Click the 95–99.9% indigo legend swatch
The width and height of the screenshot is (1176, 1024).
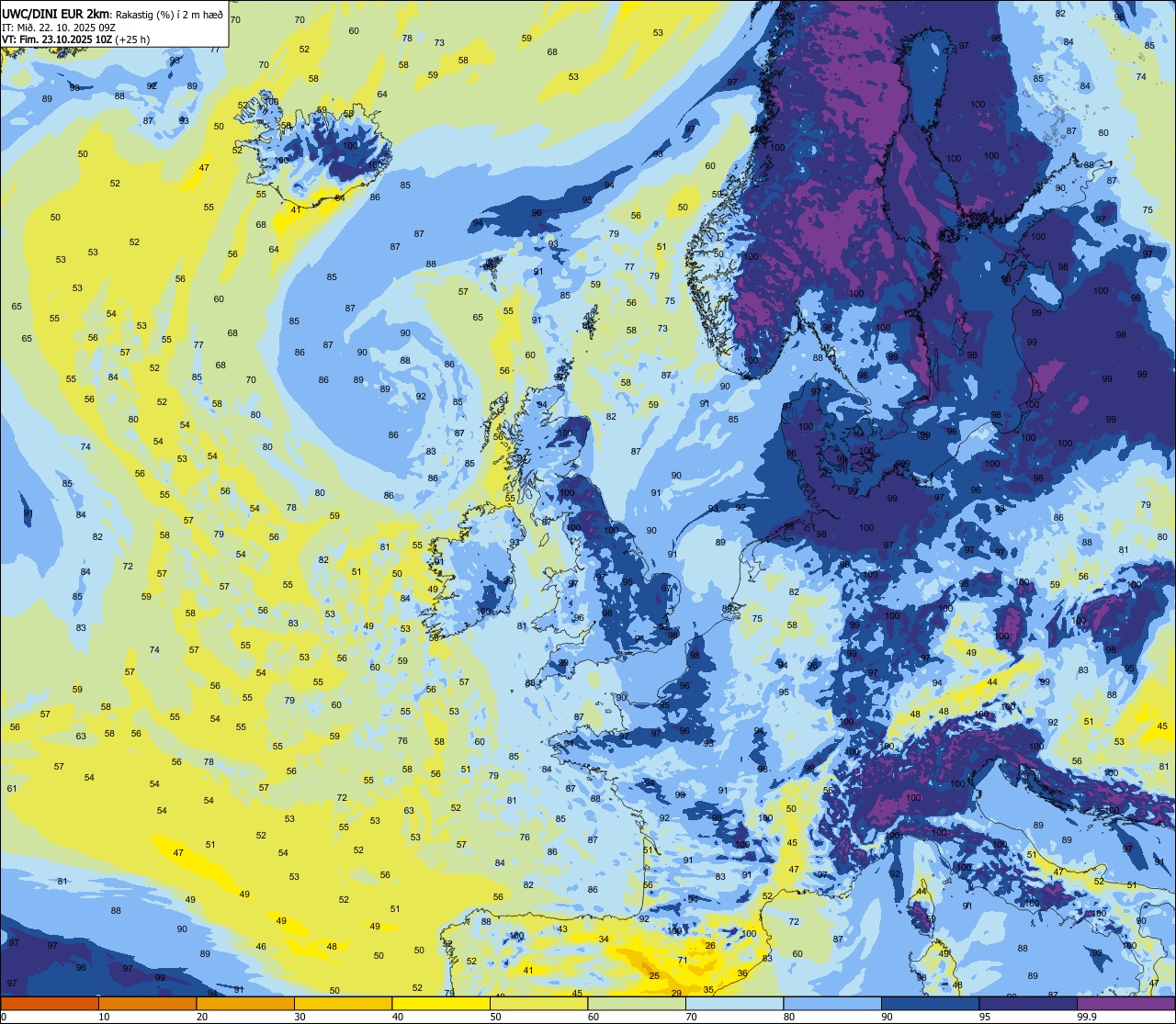1028,1003
